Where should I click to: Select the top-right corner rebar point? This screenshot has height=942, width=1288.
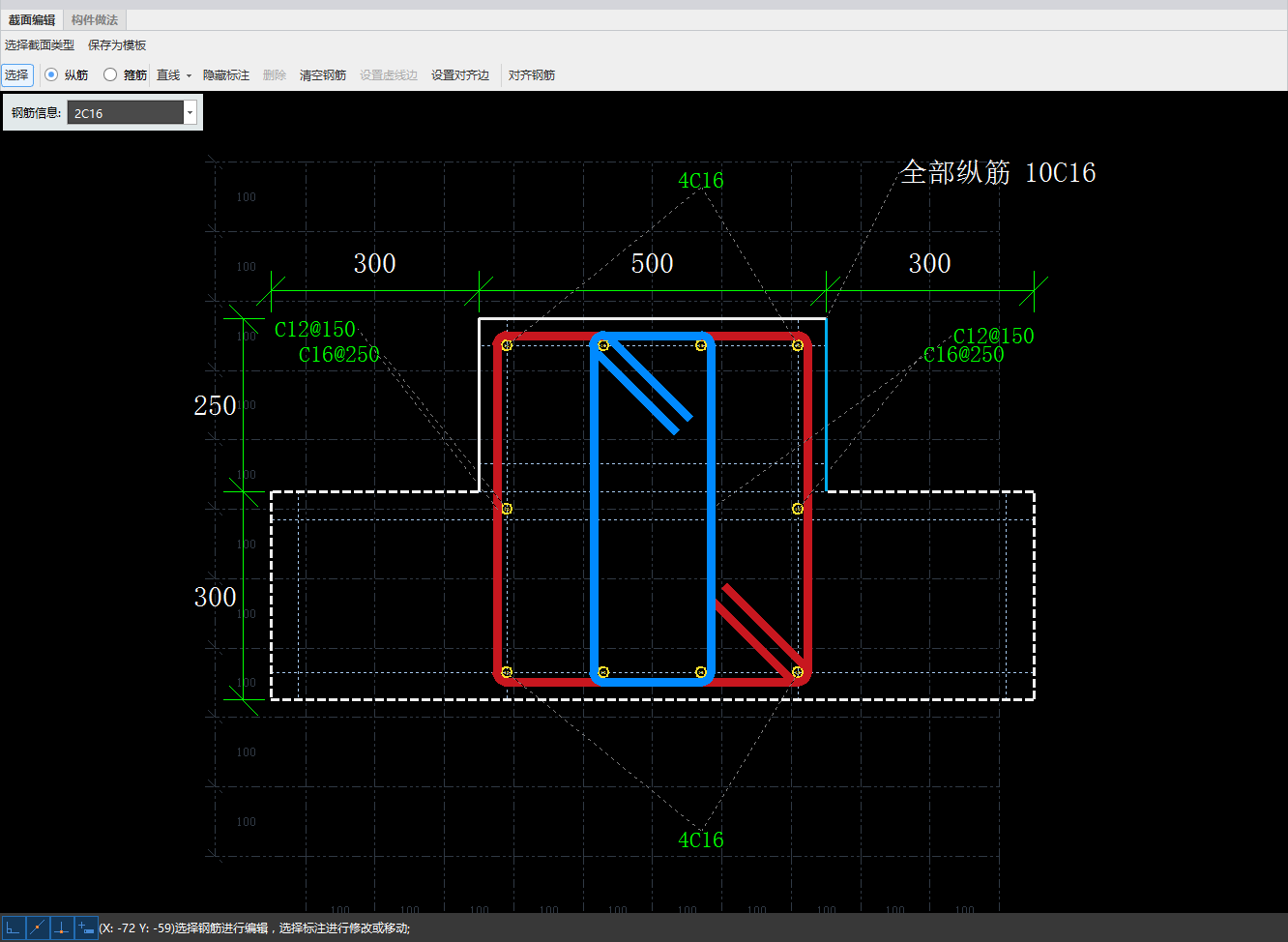tap(798, 345)
